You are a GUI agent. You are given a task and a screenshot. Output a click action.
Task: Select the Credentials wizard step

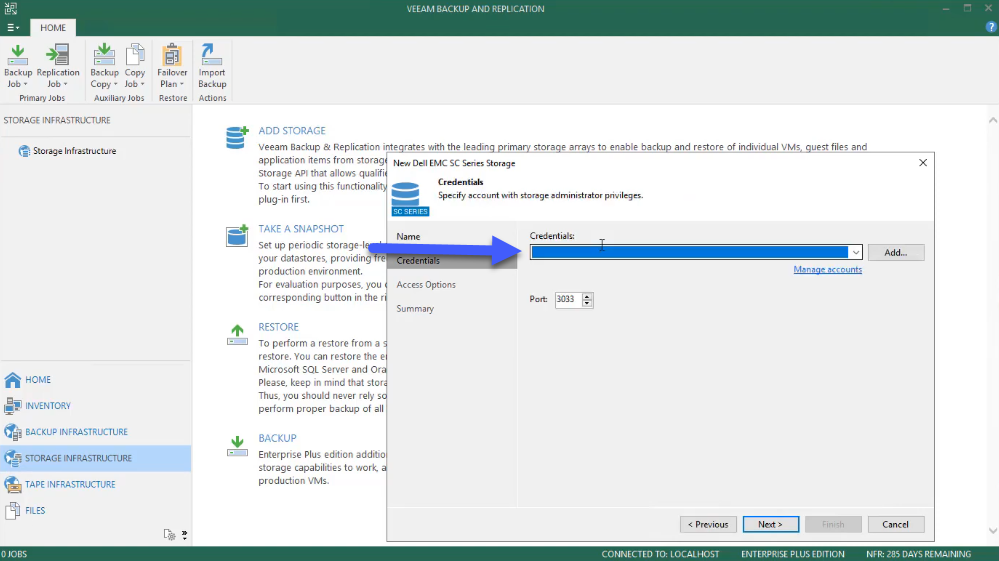[x=452, y=260]
